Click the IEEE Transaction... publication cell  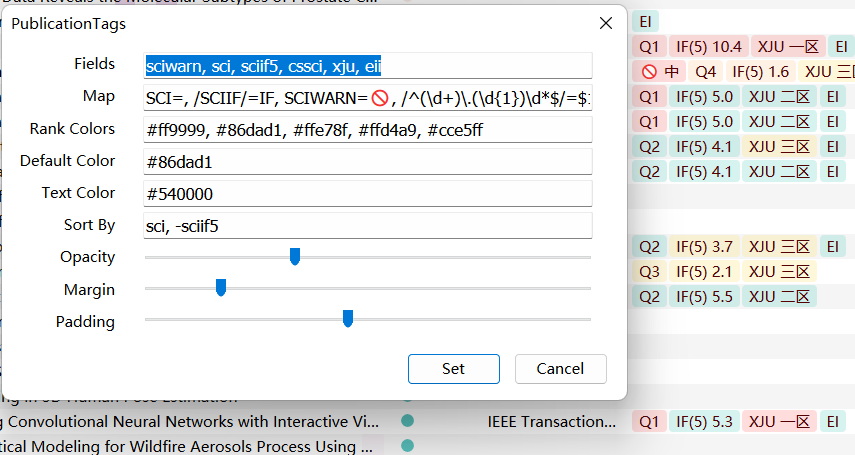tap(552, 422)
